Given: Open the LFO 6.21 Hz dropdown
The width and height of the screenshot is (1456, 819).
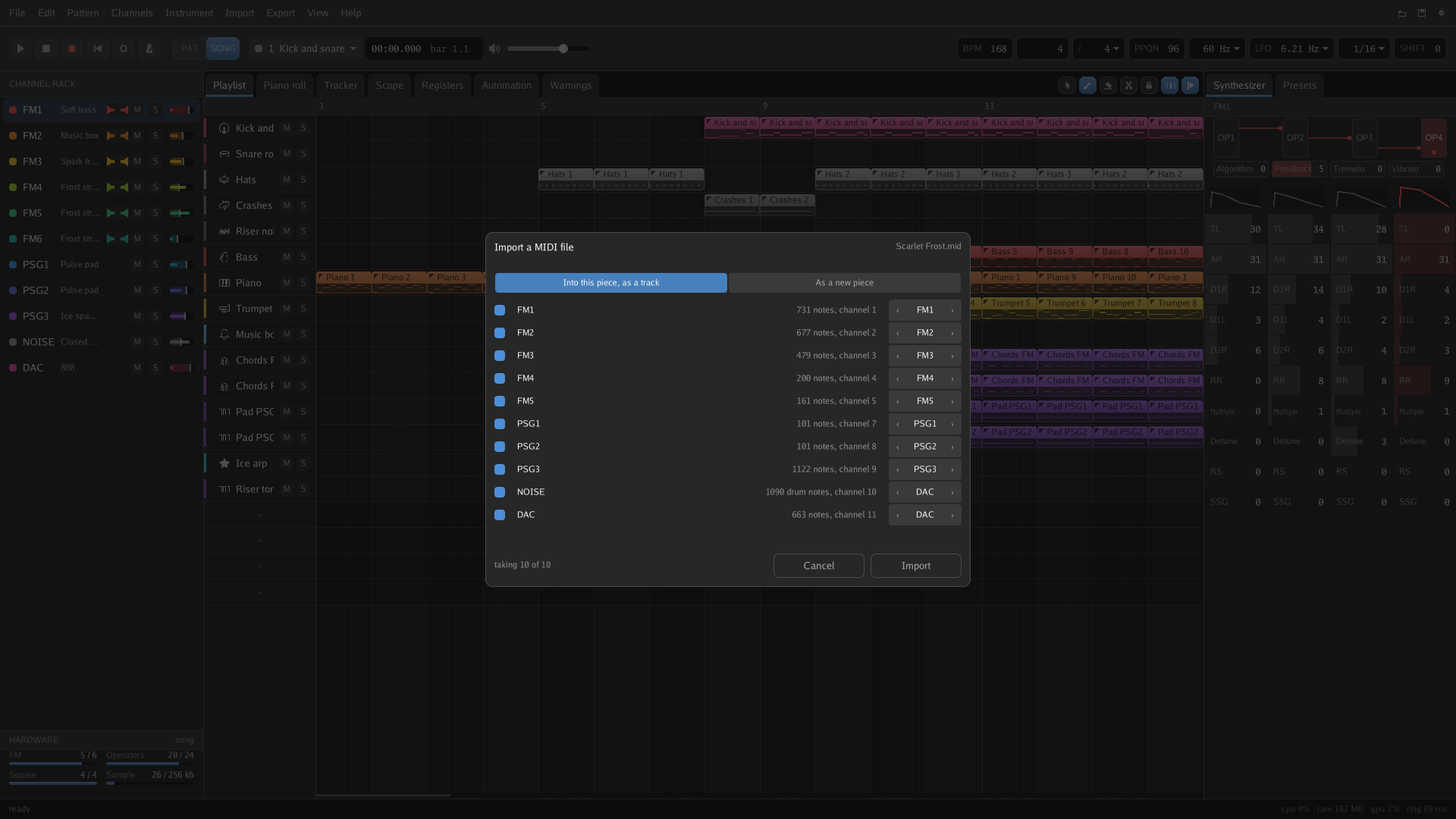Looking at the screenshot, I should click(1291, 49).
